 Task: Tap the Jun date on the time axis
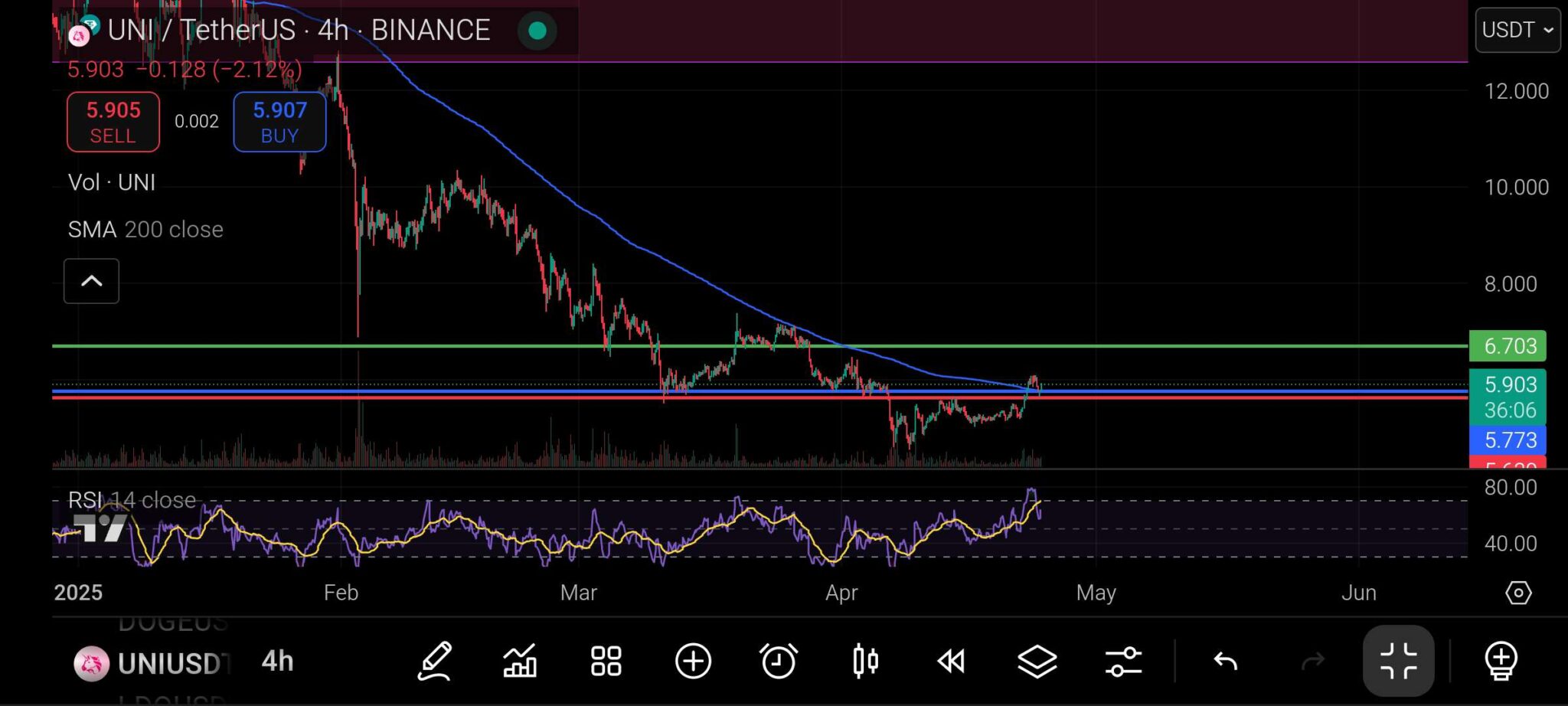1359,593
